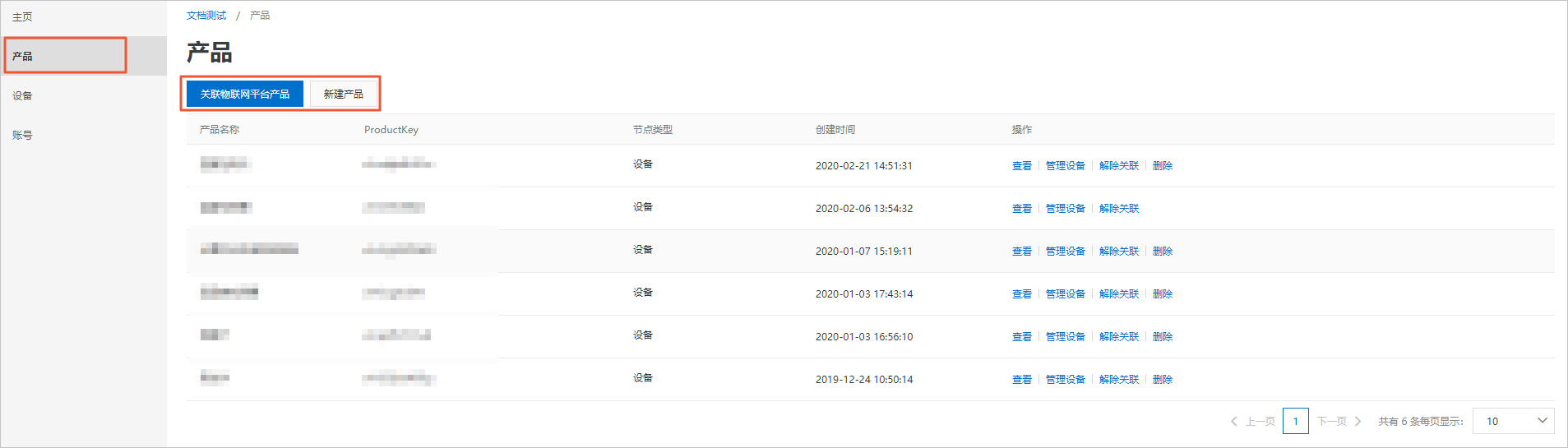The image size is (1568, 448).
Task: Click 管理设备 for the 2020-02-06 13:54:32 product
Action: [1066, 209]
